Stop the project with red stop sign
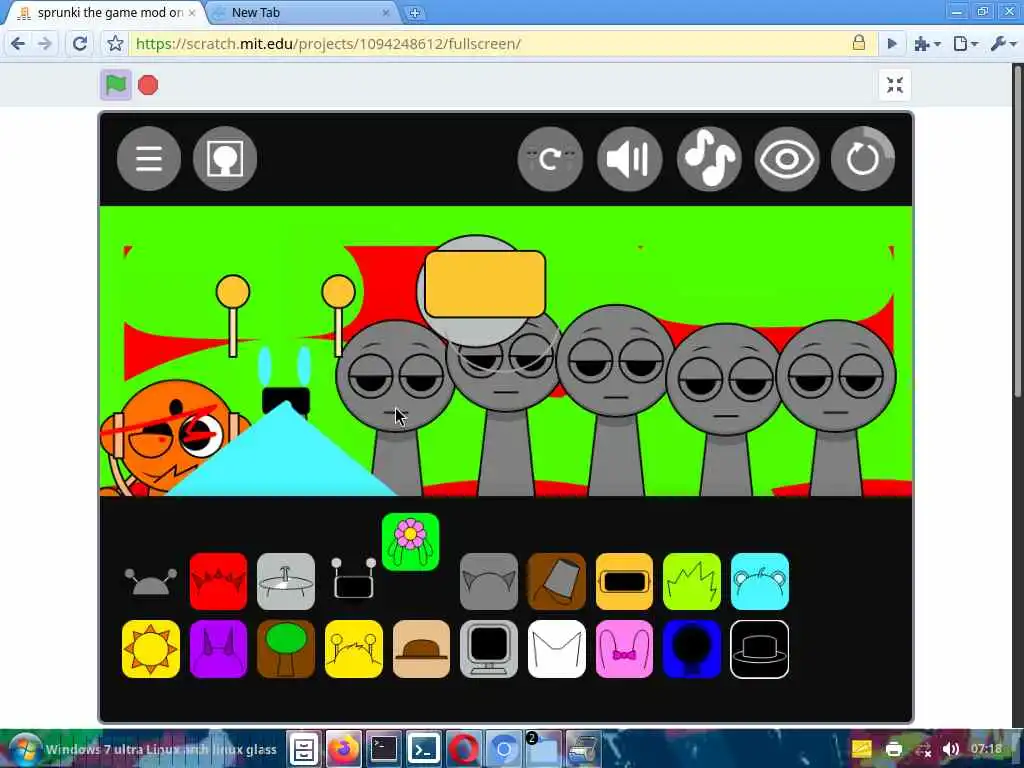1024x768 pixels. pos(148,85)
